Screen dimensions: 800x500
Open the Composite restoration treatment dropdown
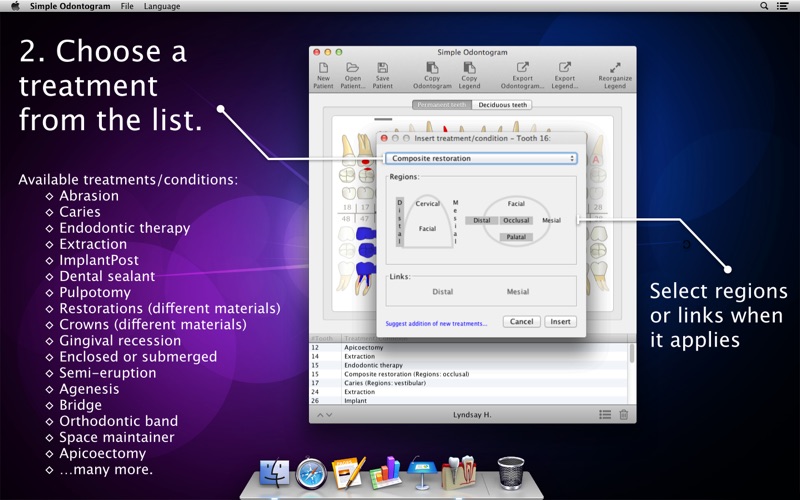pos(481,158)
